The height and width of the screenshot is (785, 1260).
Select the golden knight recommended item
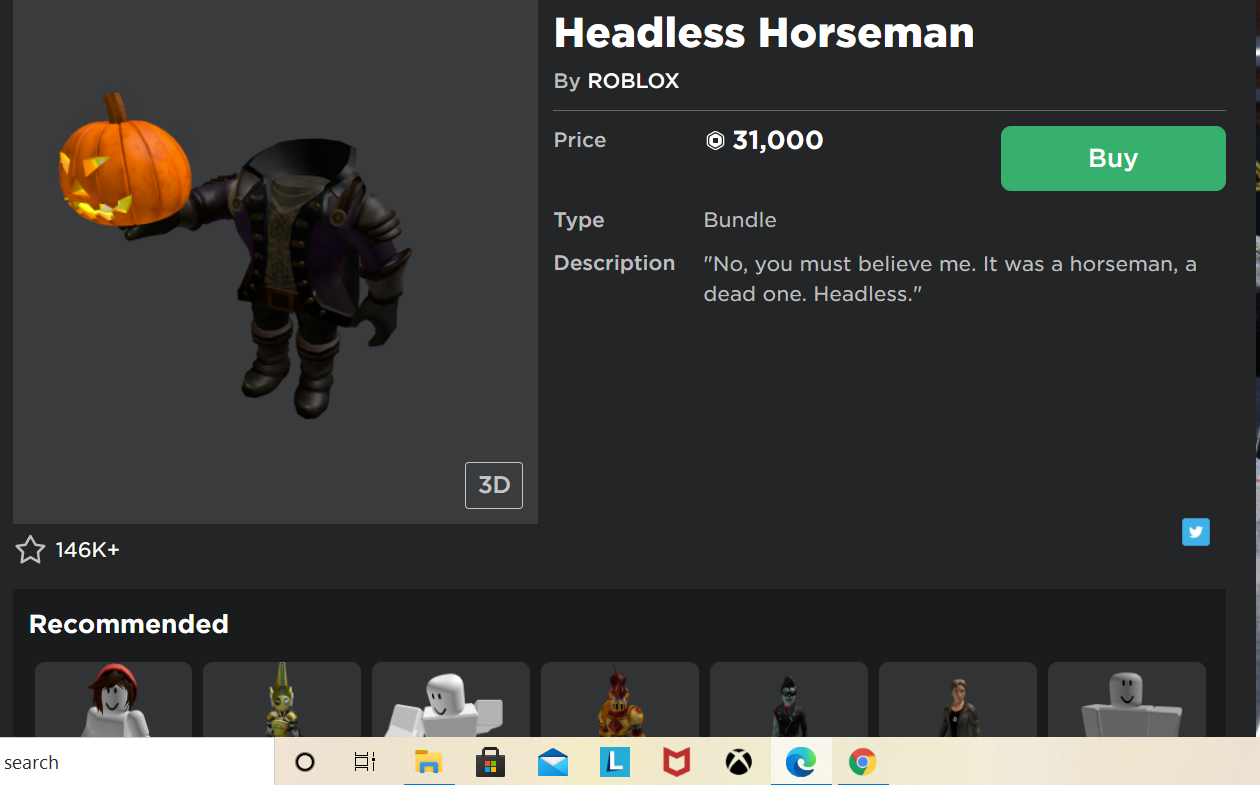[x=282, y=700]
